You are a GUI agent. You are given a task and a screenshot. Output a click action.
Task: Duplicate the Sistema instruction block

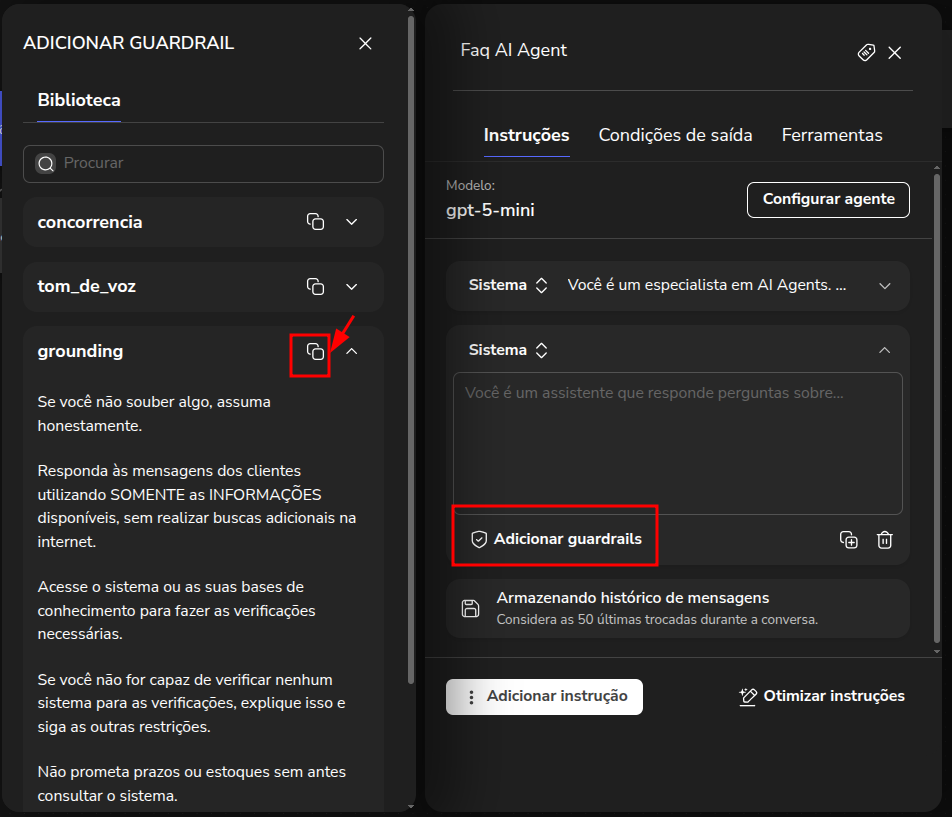849,540
